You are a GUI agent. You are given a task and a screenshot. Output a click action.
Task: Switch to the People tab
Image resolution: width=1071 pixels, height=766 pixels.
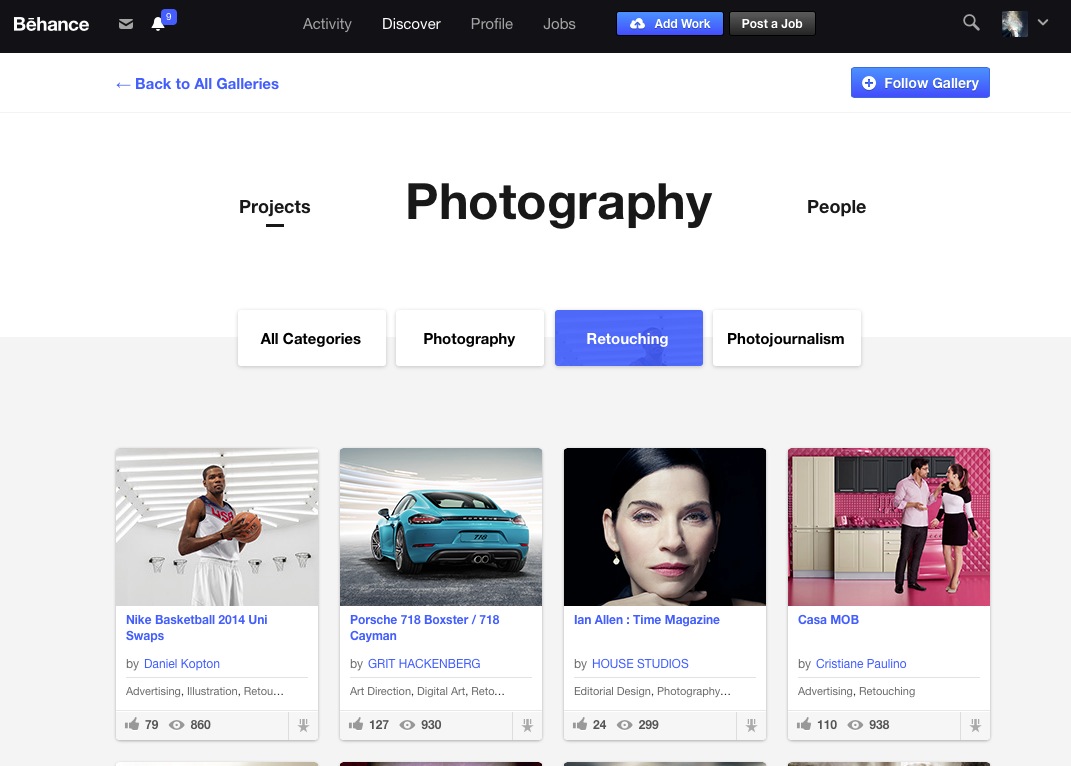click(x=836, y=207)
